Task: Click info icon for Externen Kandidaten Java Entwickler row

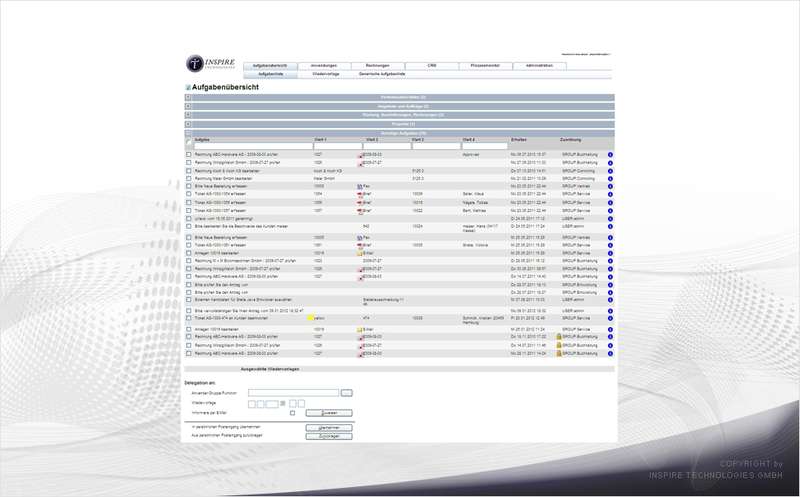Action: pyautogui.click(x=610, y=300)
